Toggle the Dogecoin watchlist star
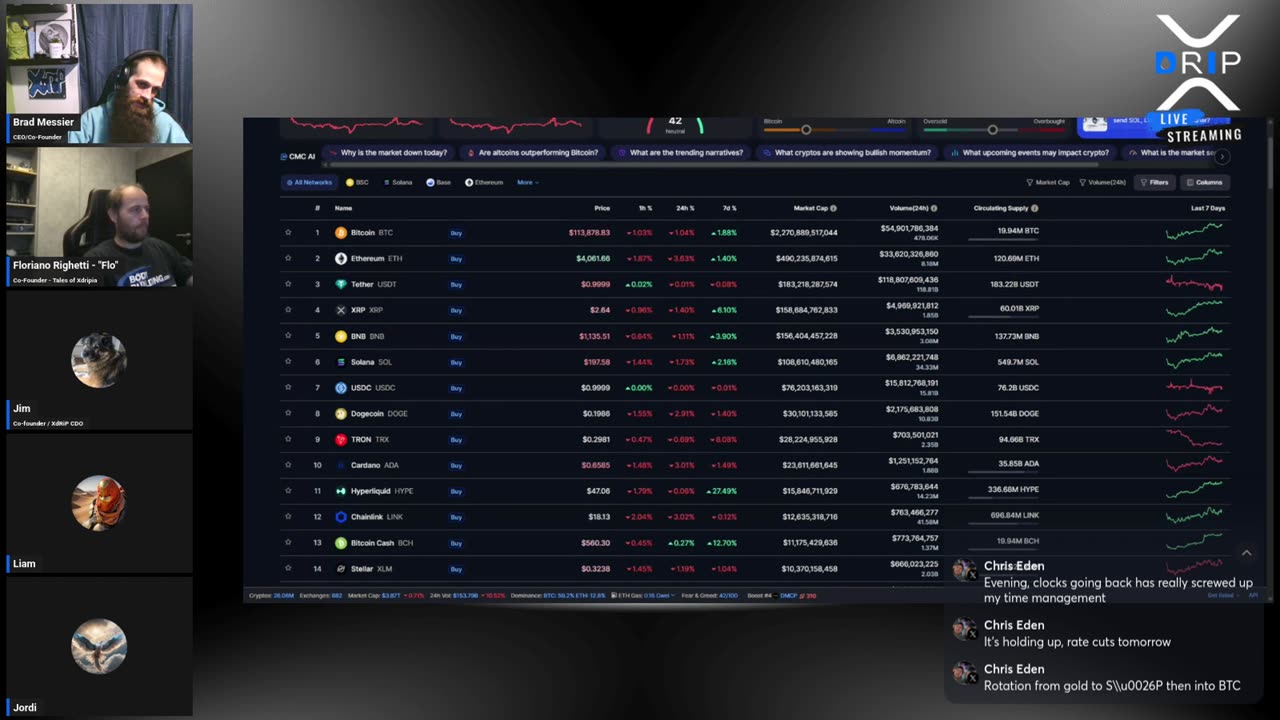This screenshot has width=1280, height=720. coord(288,413)
